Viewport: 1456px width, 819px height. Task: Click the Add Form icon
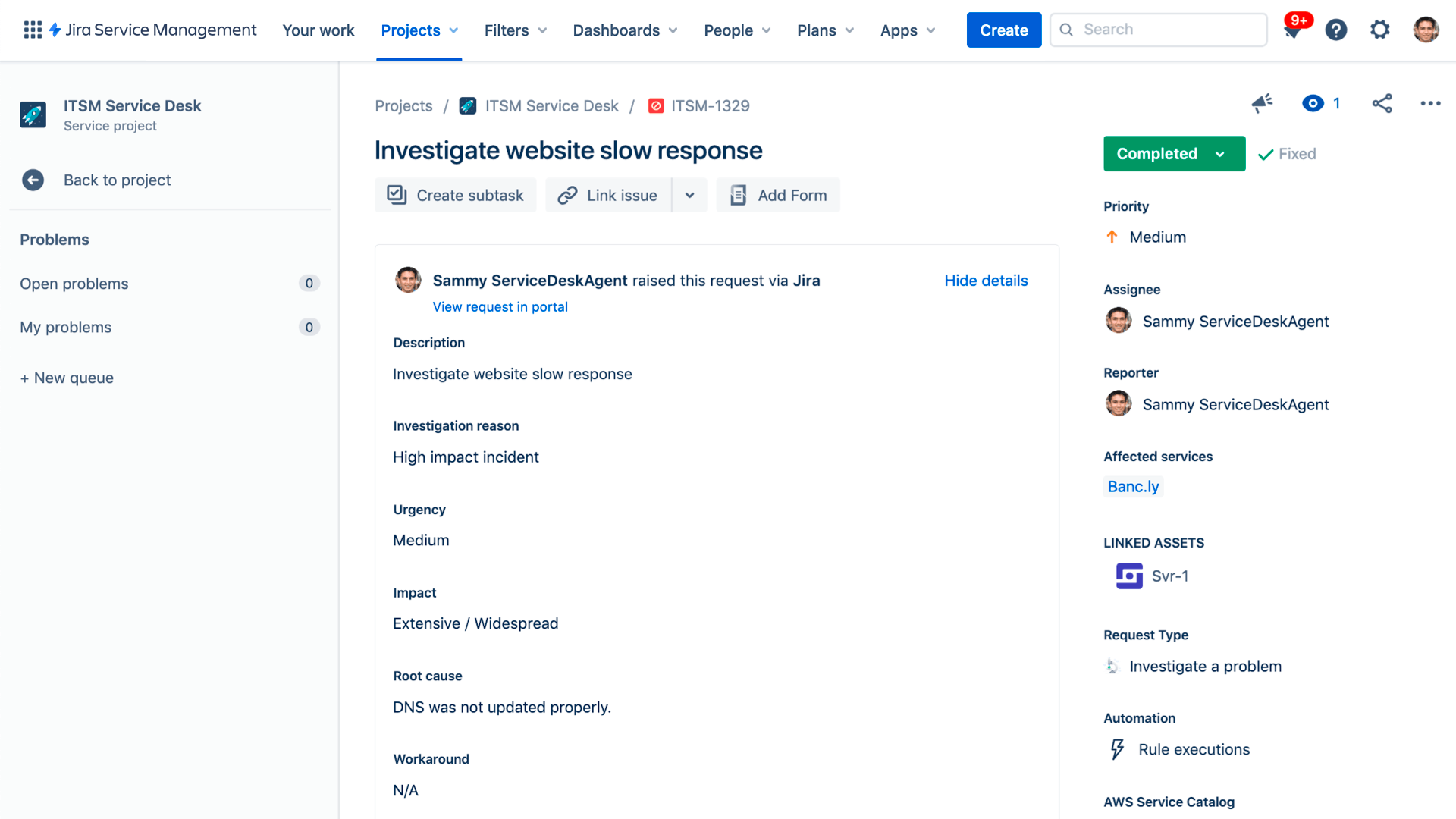point(738,195)
